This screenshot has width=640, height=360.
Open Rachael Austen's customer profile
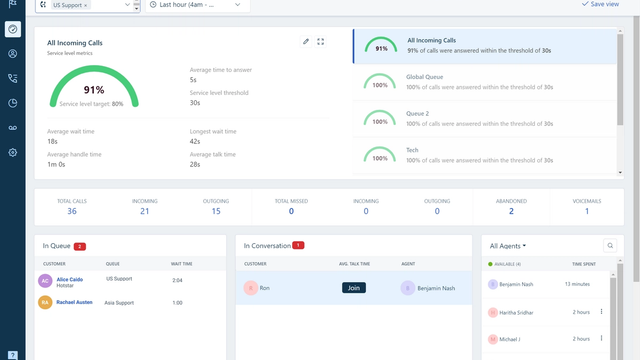(x=74, y=302)
